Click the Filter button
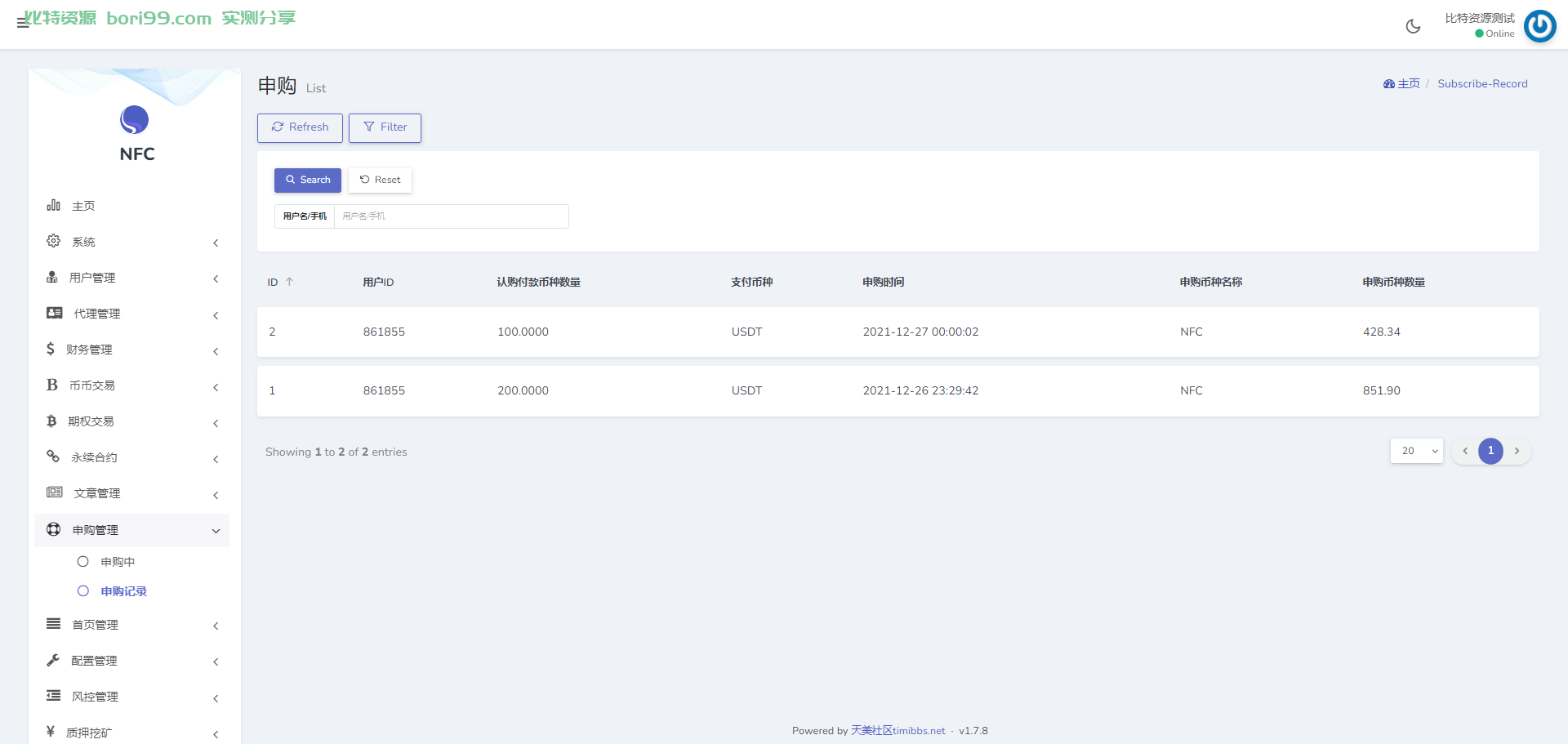 385,127
